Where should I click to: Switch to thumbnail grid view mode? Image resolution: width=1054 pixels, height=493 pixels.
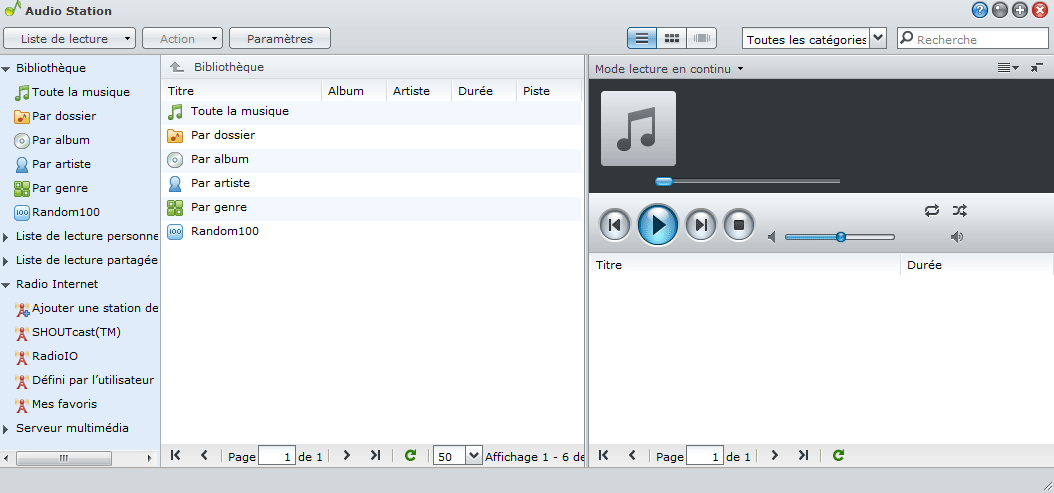click(x=672, y=38)
